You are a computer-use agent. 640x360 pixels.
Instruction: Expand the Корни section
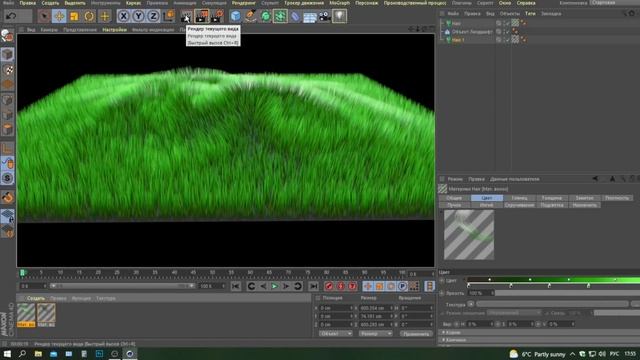click(452, 333)
